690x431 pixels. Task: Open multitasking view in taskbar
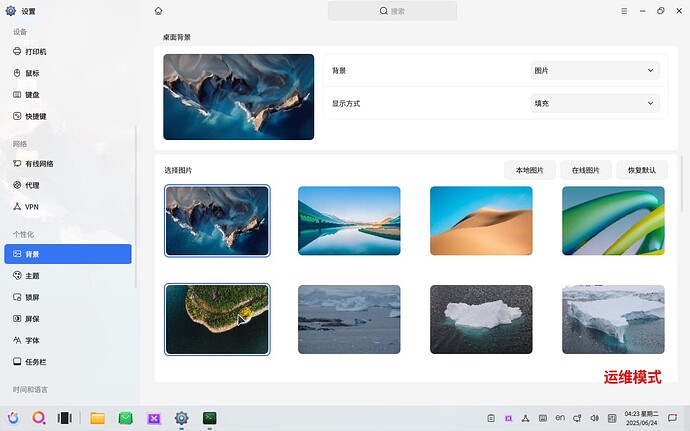64,418
